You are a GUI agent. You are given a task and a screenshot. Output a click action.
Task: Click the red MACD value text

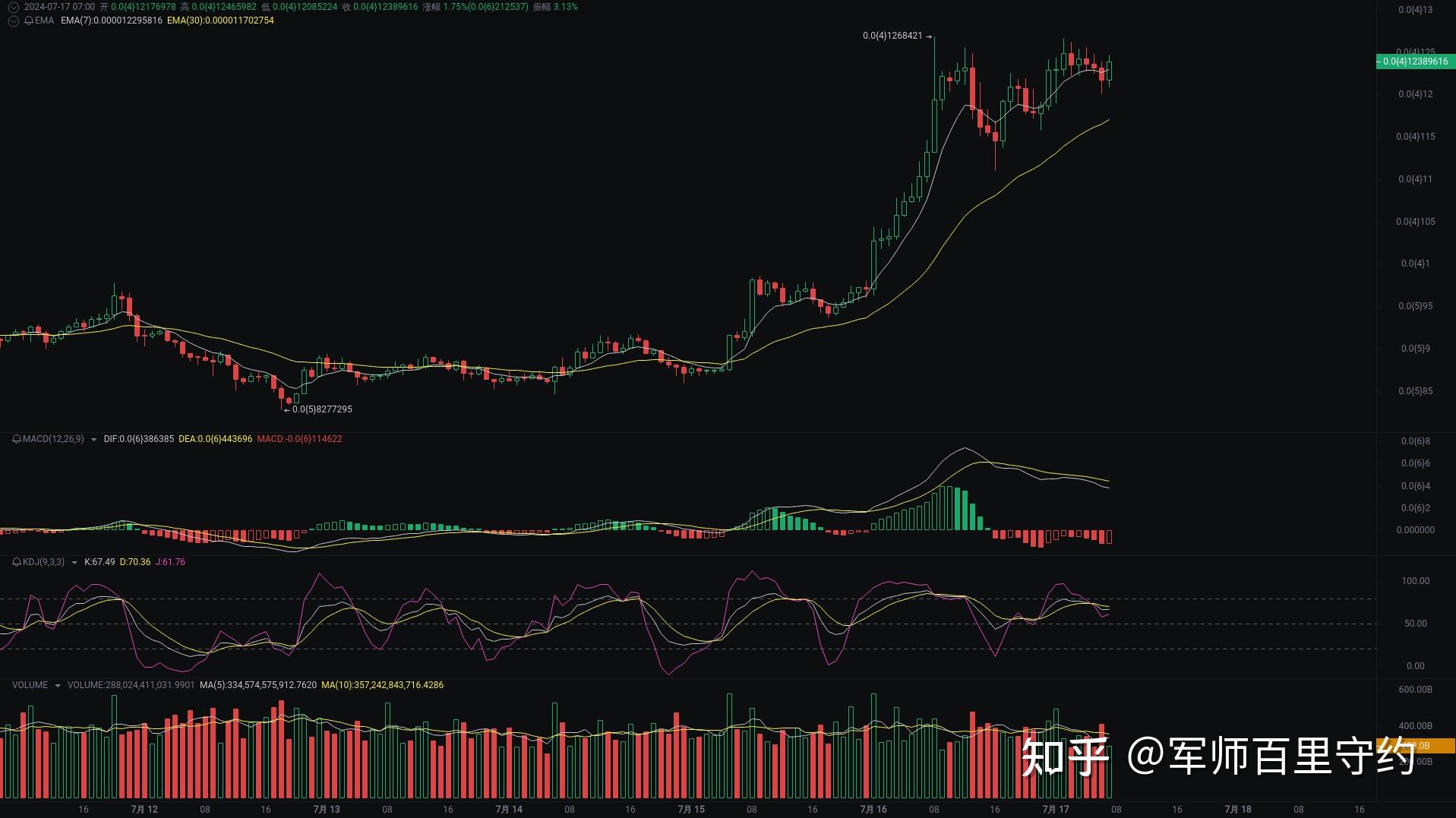tap(300, 439)
